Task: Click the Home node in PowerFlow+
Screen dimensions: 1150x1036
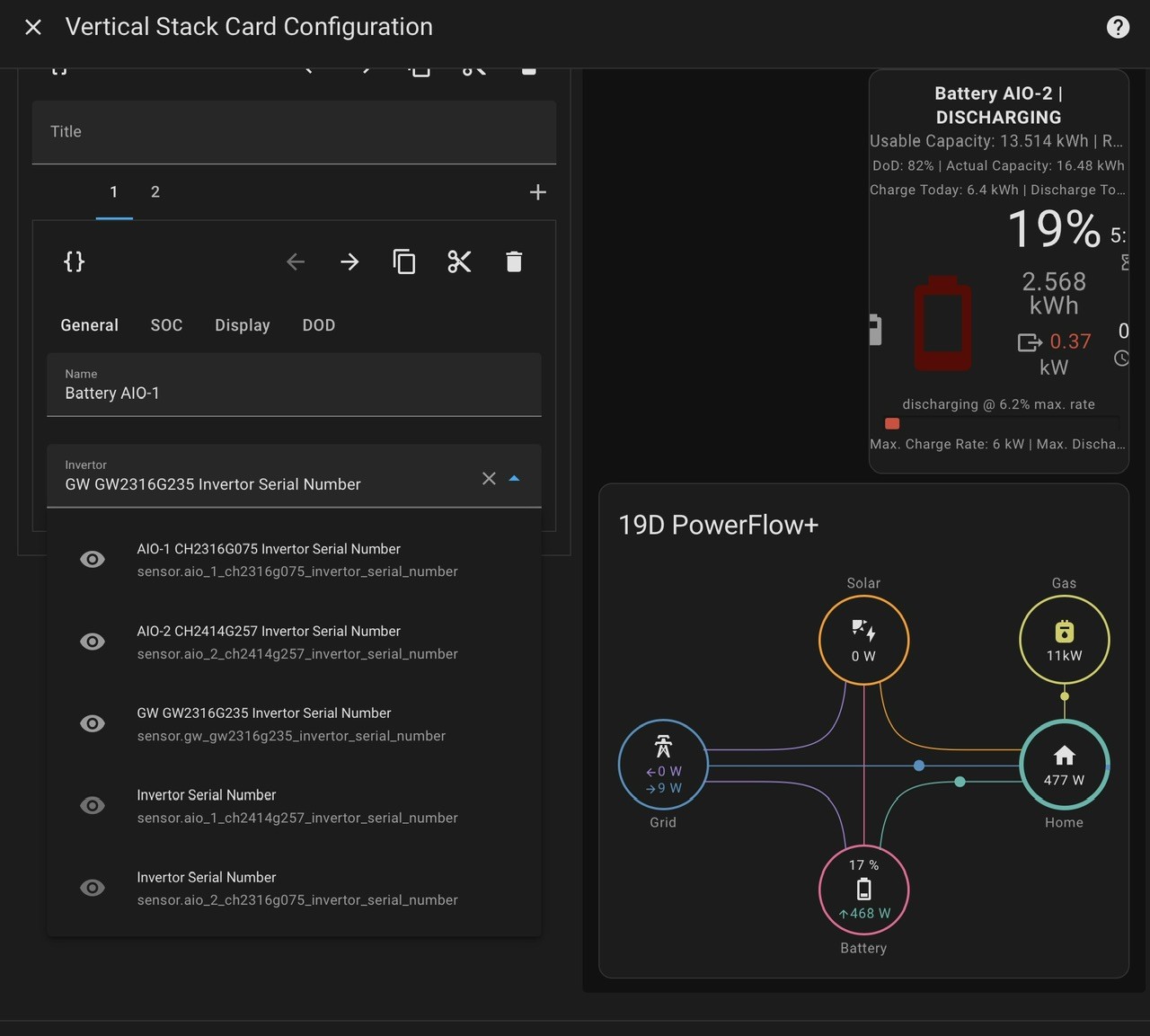Action: pyautogui.click(x=1065, y=765)
